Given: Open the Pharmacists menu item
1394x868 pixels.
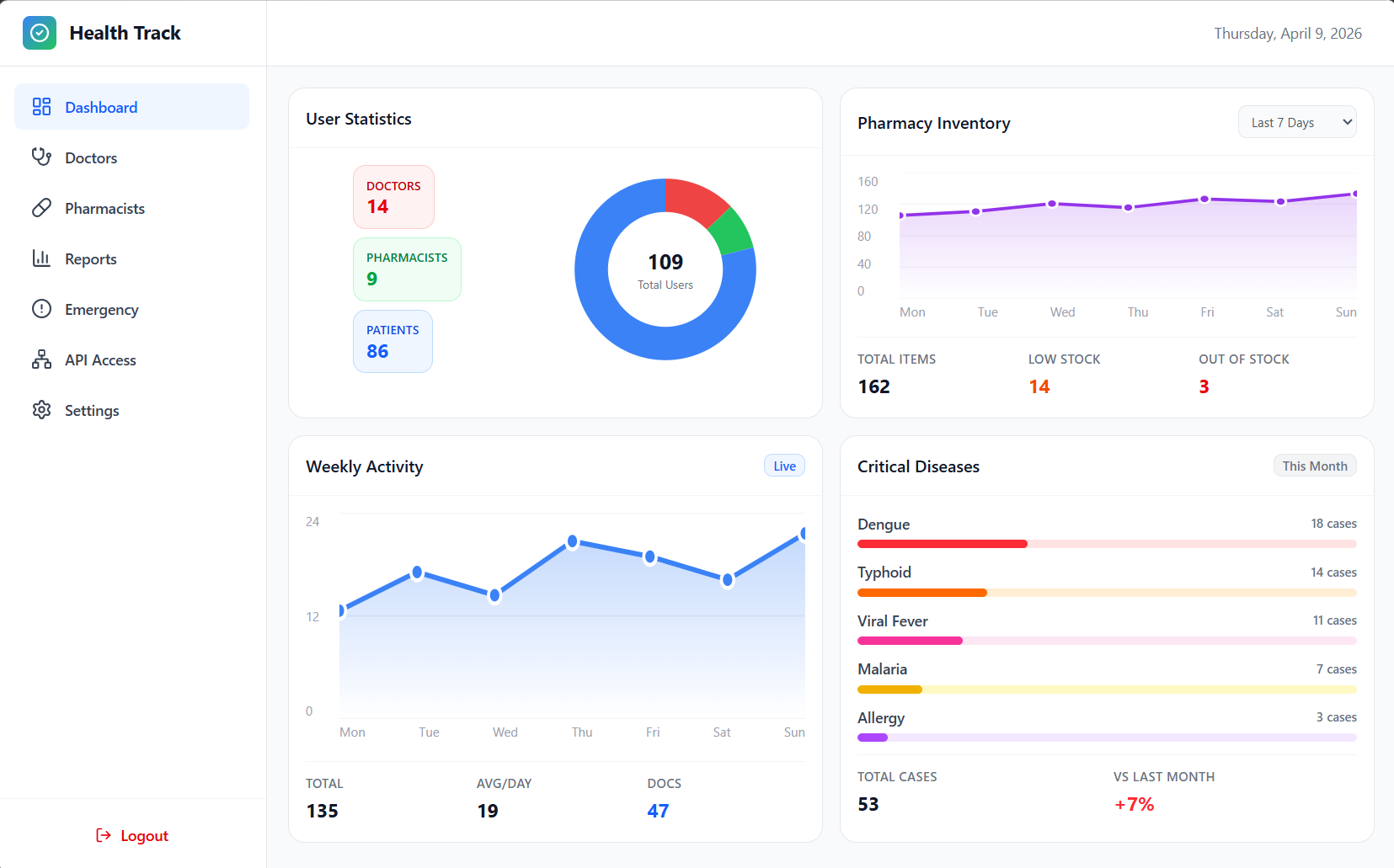Looking at the screenshot, I should click(104, 208).
